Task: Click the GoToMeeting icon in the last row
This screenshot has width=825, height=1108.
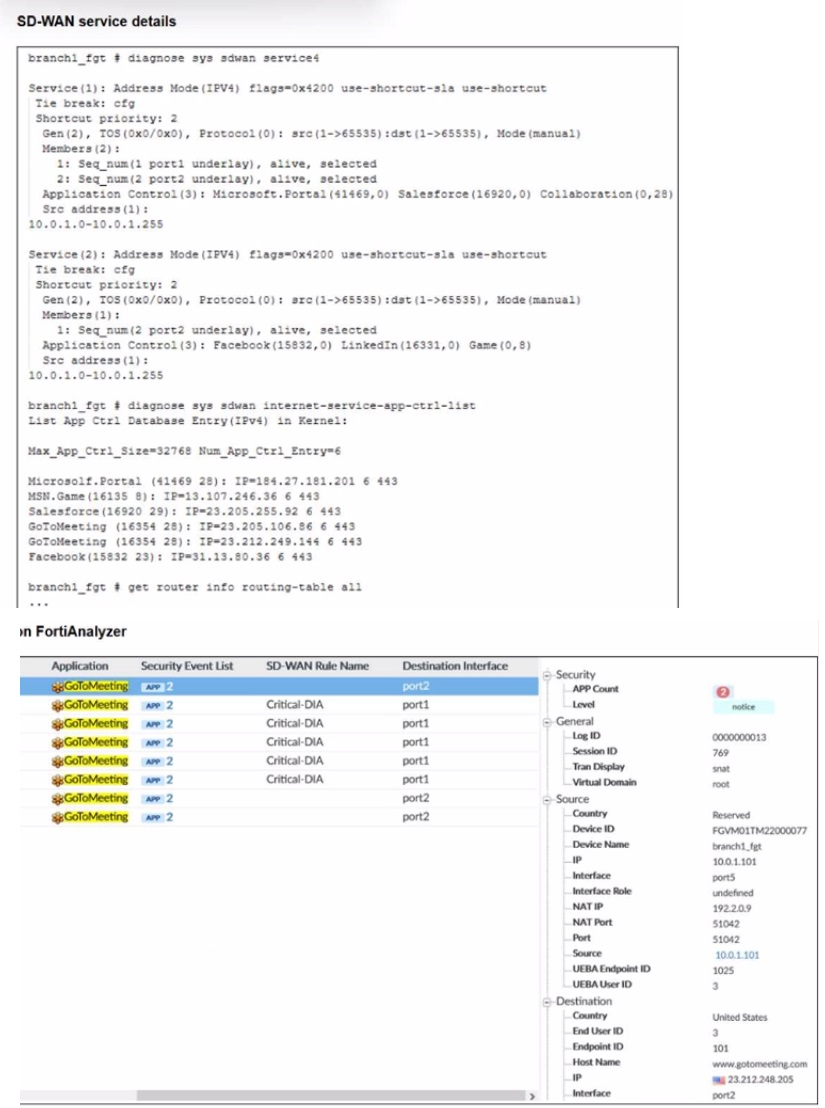Action: tap(57, 817)
